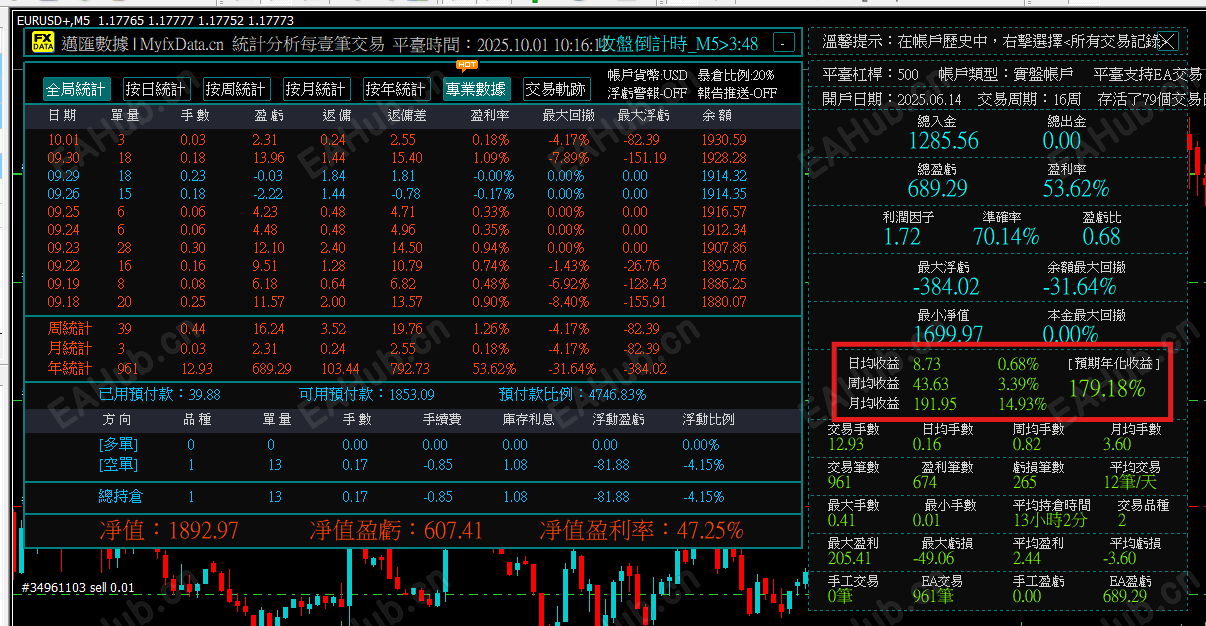The height and width of the screenshot is (626, 1206).
Task: Close the 溫馨提示 panel with the X
Action: (x=1169, y=41)
